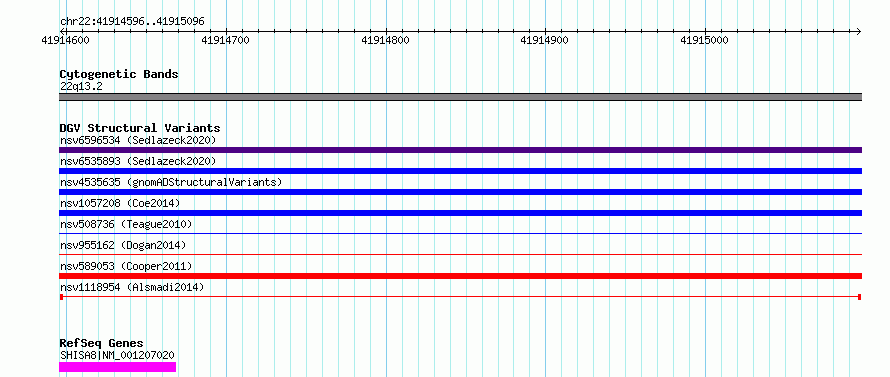This screenshot has width=890, height=377.
Task: Click the gray 22q13.2 cytogenetic band bar
Action: [x=460, y=97]
